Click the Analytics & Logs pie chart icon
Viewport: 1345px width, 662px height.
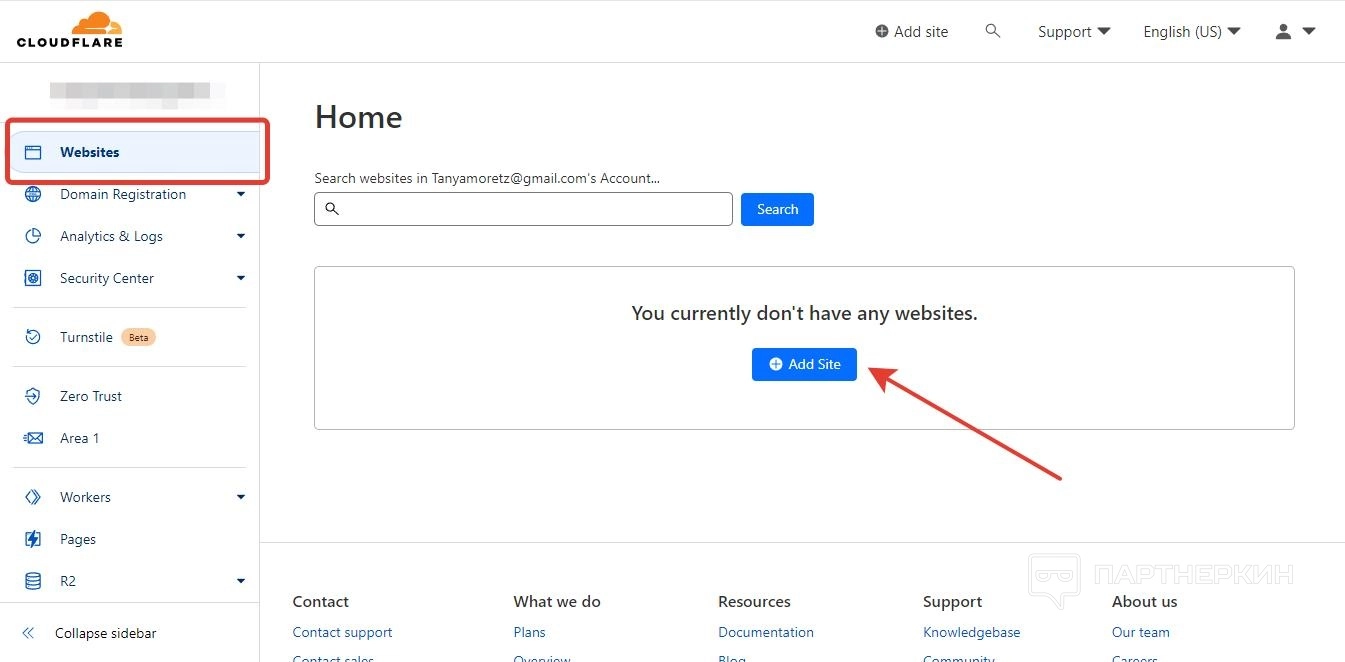coord(33,236)
